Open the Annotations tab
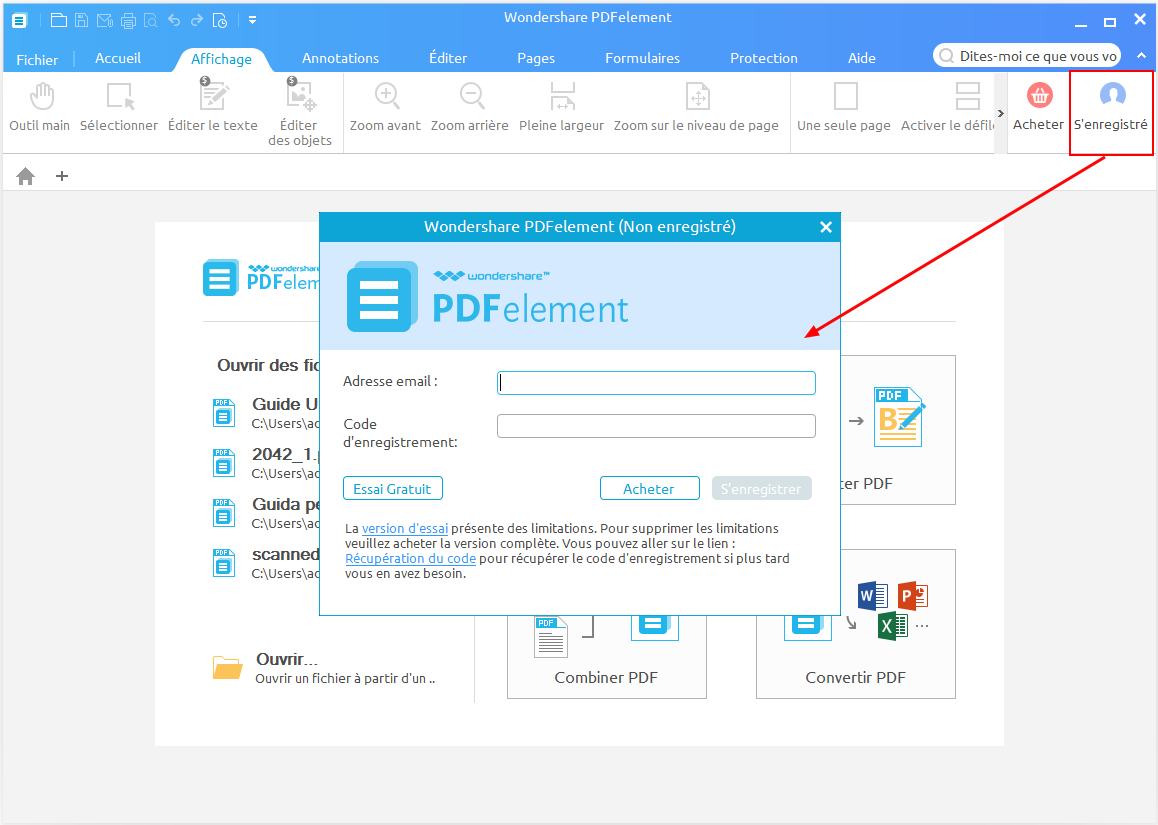The image size is (1158, 825). coord(340,58)
